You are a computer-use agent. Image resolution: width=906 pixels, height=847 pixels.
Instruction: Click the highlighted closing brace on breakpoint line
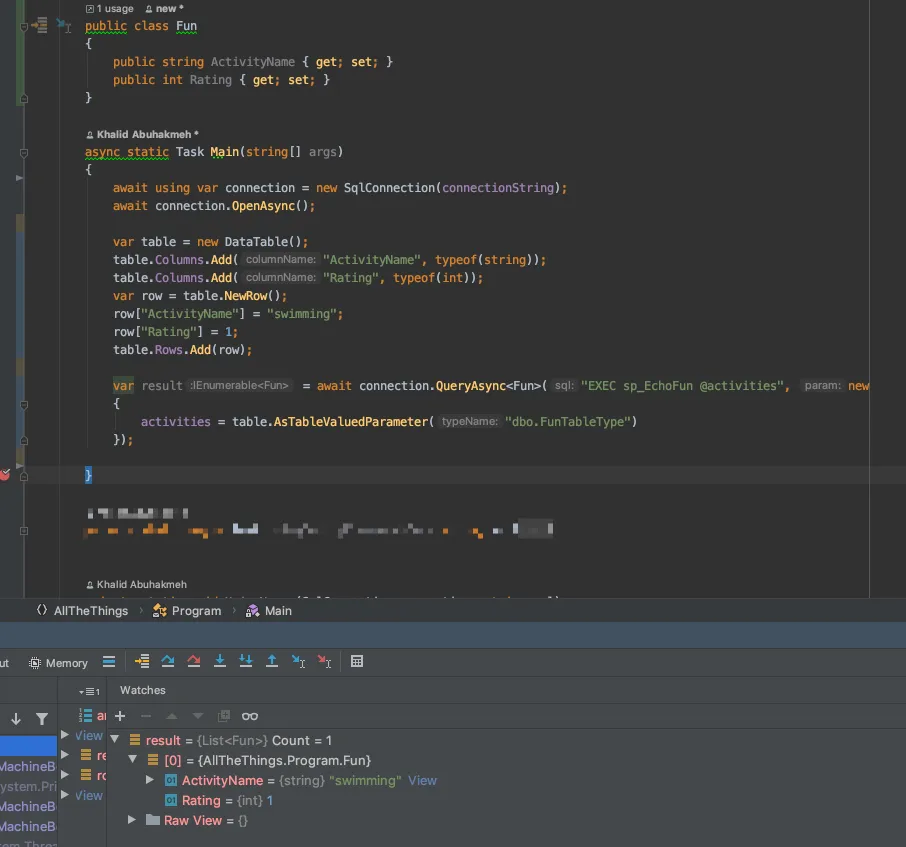click(x=88, y=475)
